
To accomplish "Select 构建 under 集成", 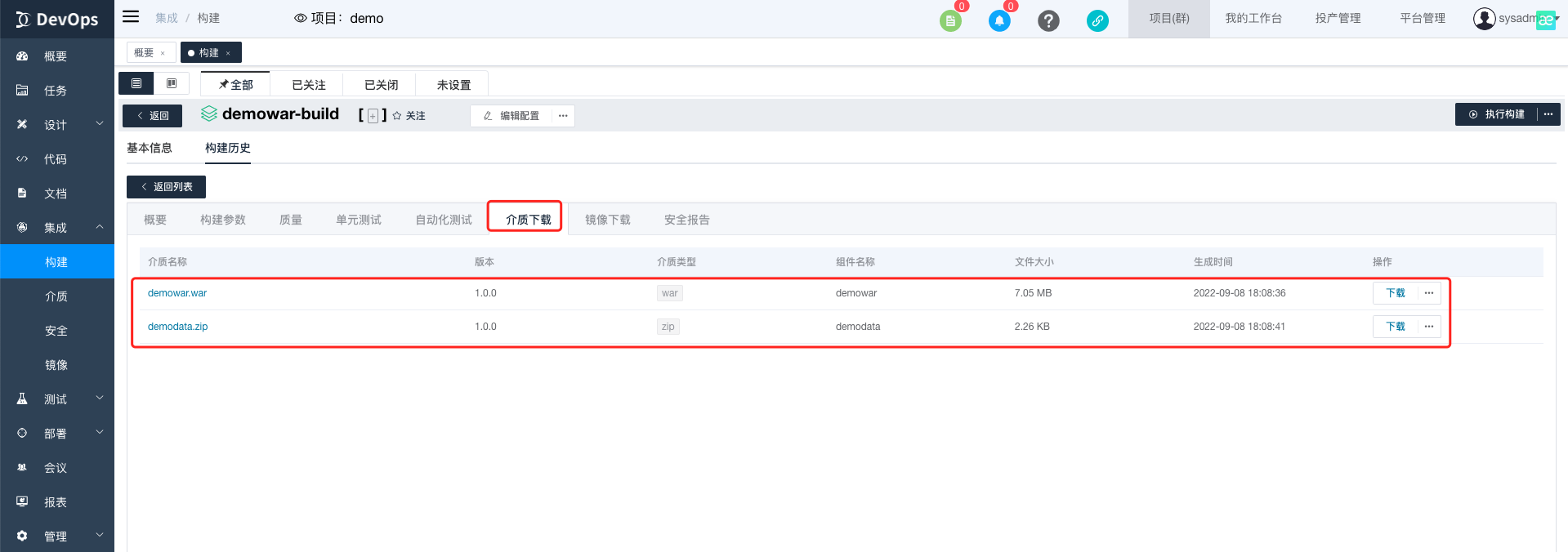I will (57, 262).
